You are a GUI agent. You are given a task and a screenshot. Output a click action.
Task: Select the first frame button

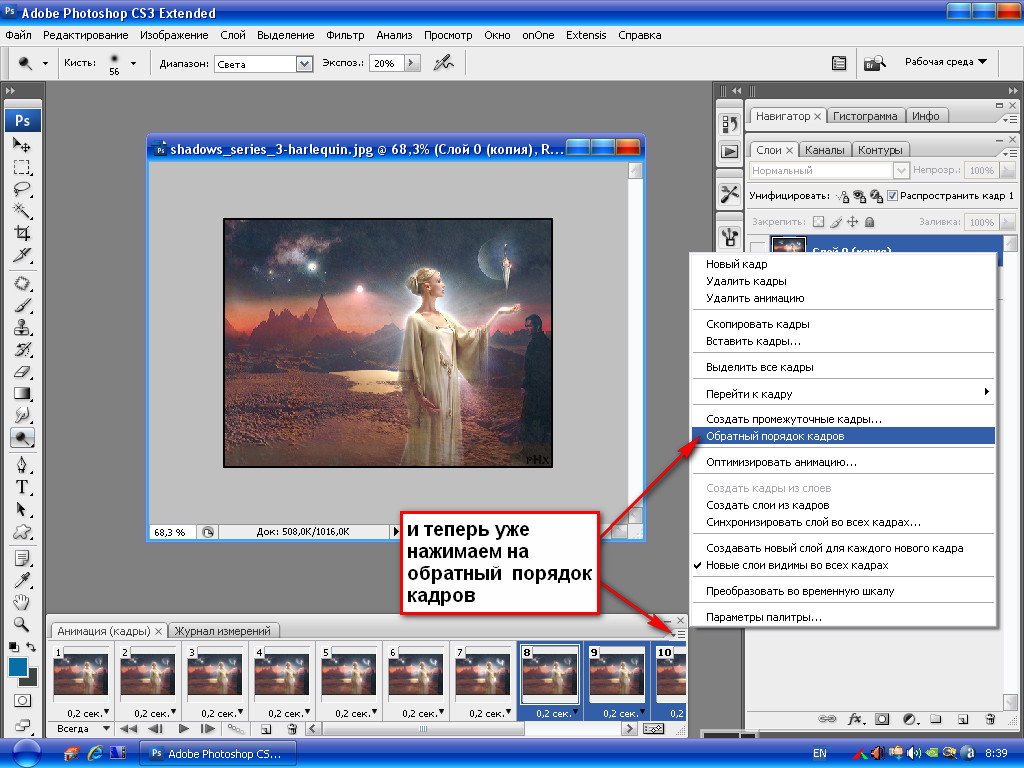pyautogui.click(x=128, y=729)
